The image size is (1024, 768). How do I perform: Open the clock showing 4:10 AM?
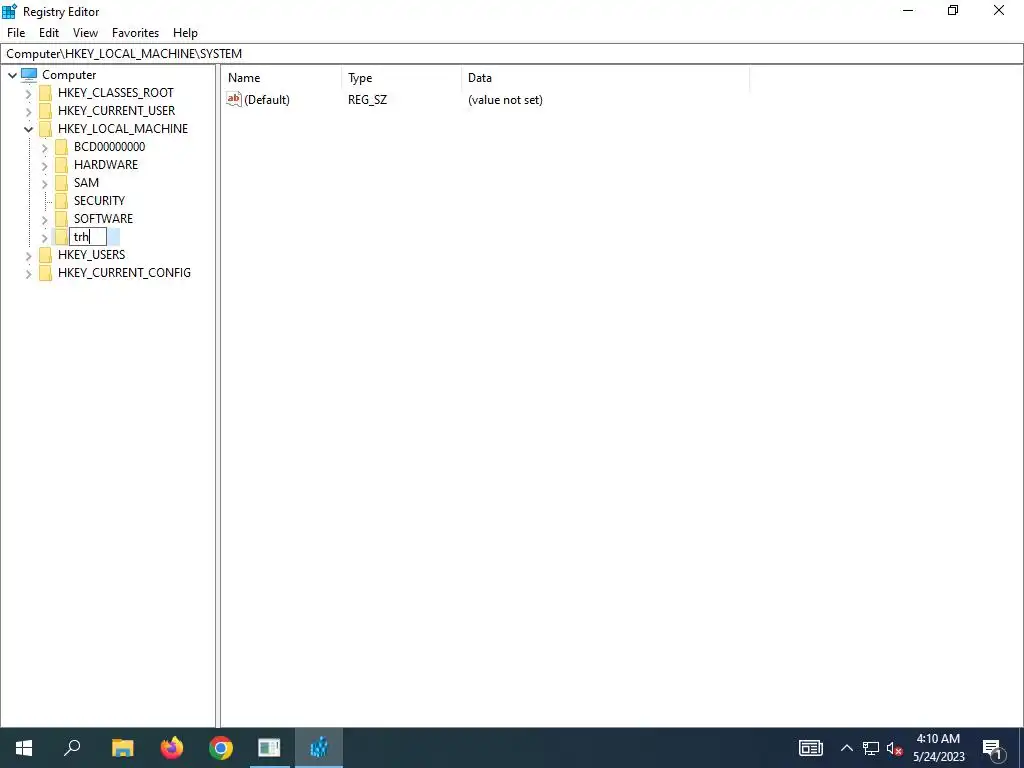click(x=938, y=748)
